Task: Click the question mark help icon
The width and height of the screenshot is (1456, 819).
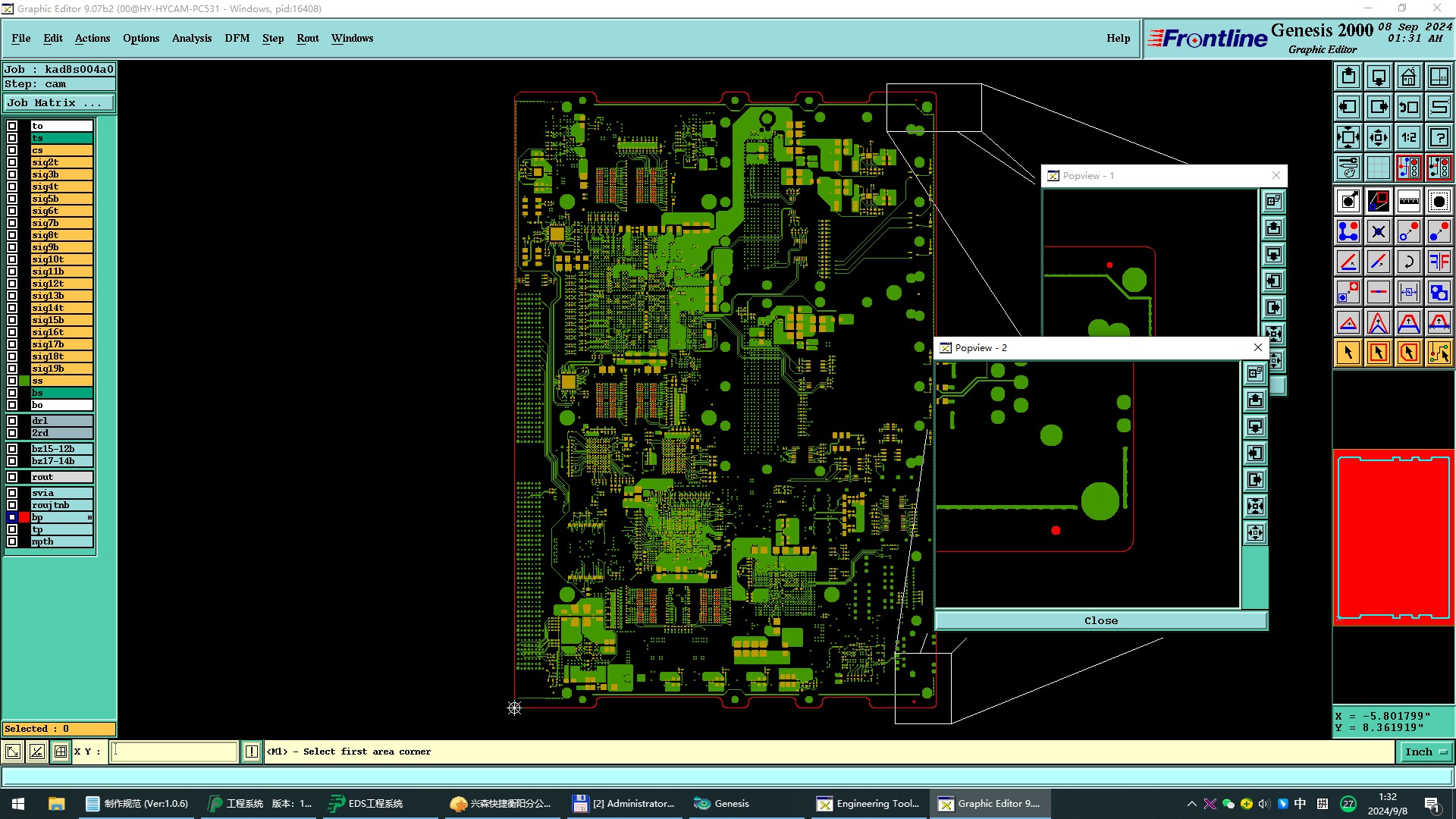Action: [1439, 137]
